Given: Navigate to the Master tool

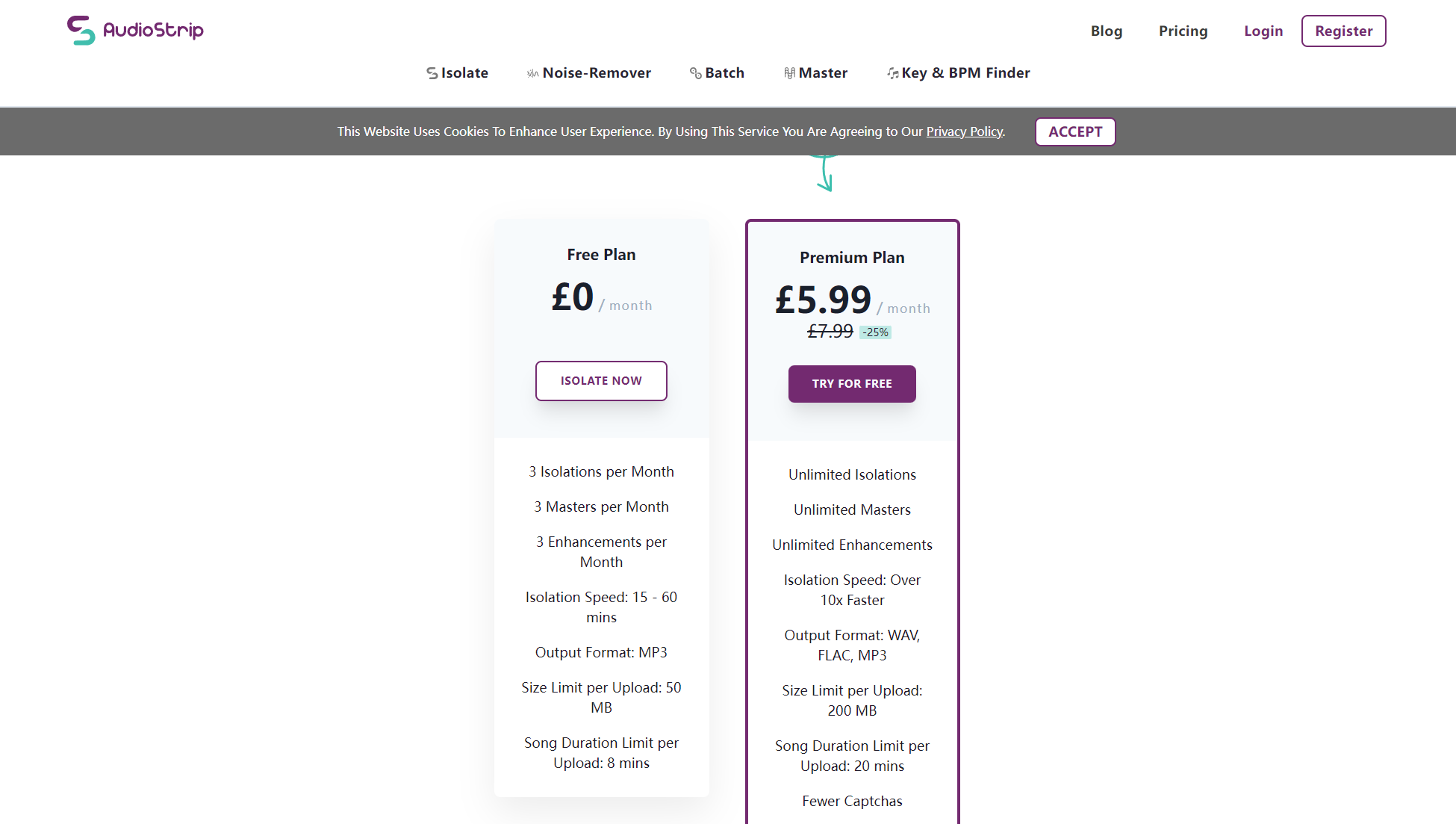Looking at the screenshot, I should click(x=823, y=73).
